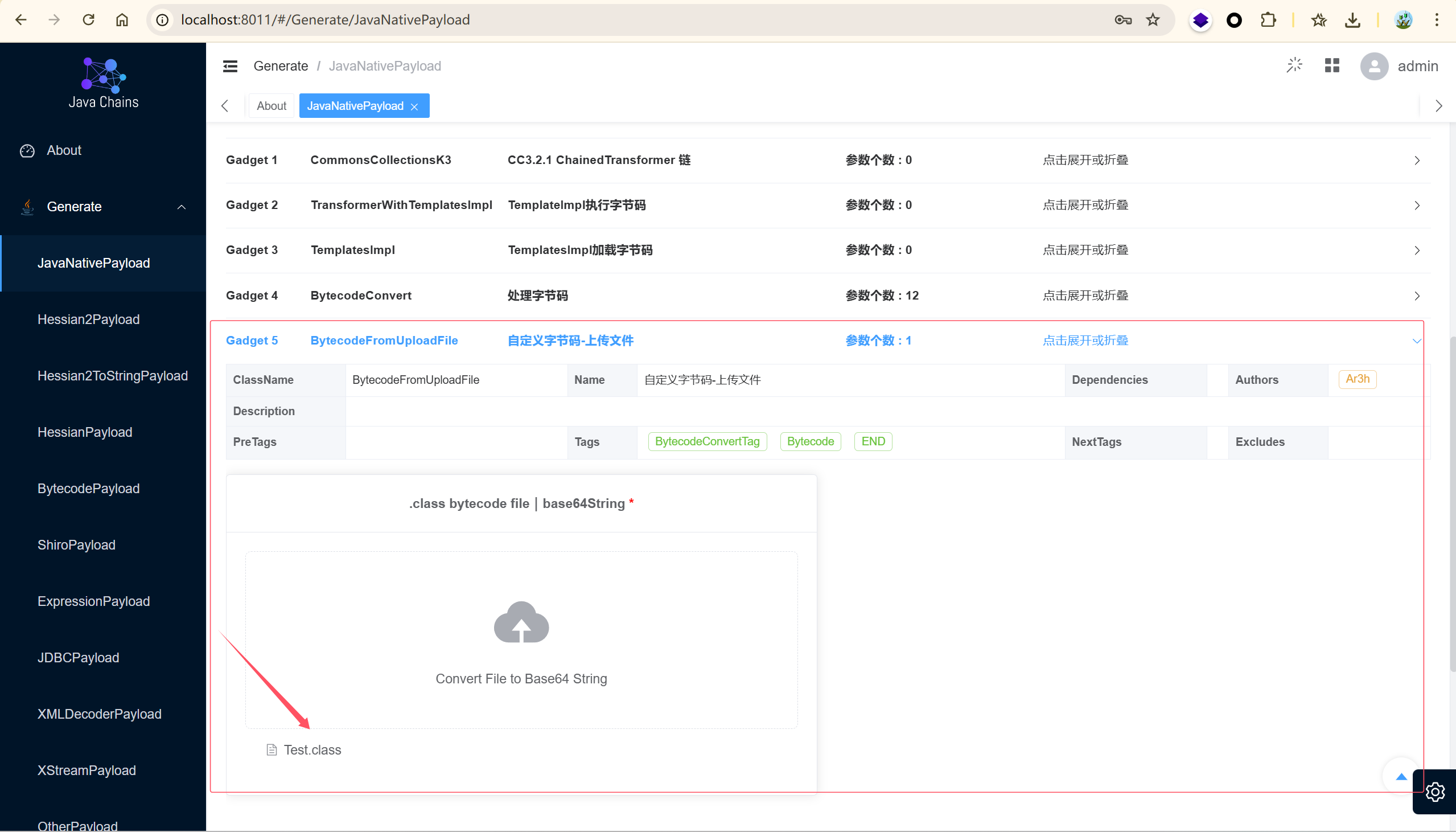Close the JavaNativePayload tab with X

point(414,107)
